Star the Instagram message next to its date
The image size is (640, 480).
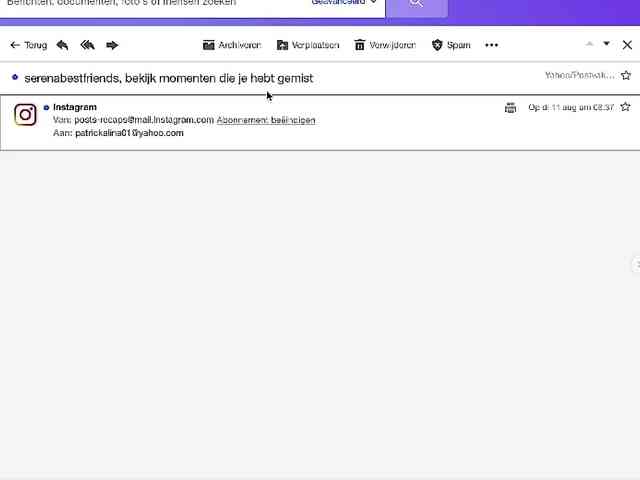pyautogui.click(x=625, y=107)
